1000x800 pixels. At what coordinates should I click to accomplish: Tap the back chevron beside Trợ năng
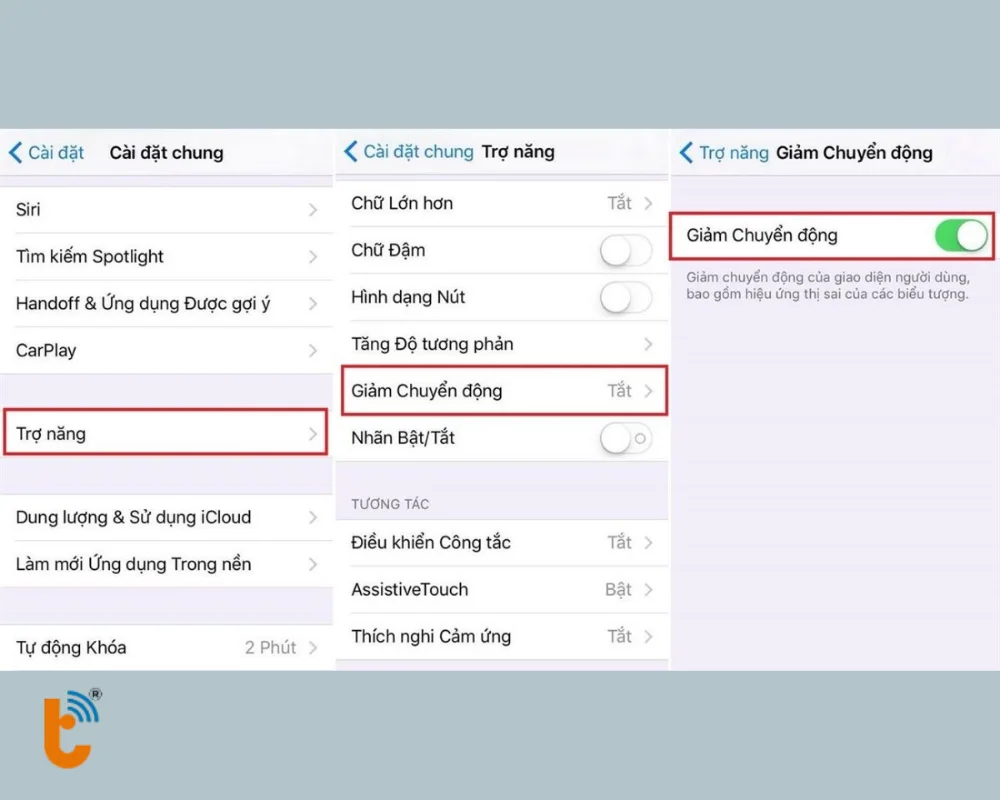pos(686,153)
